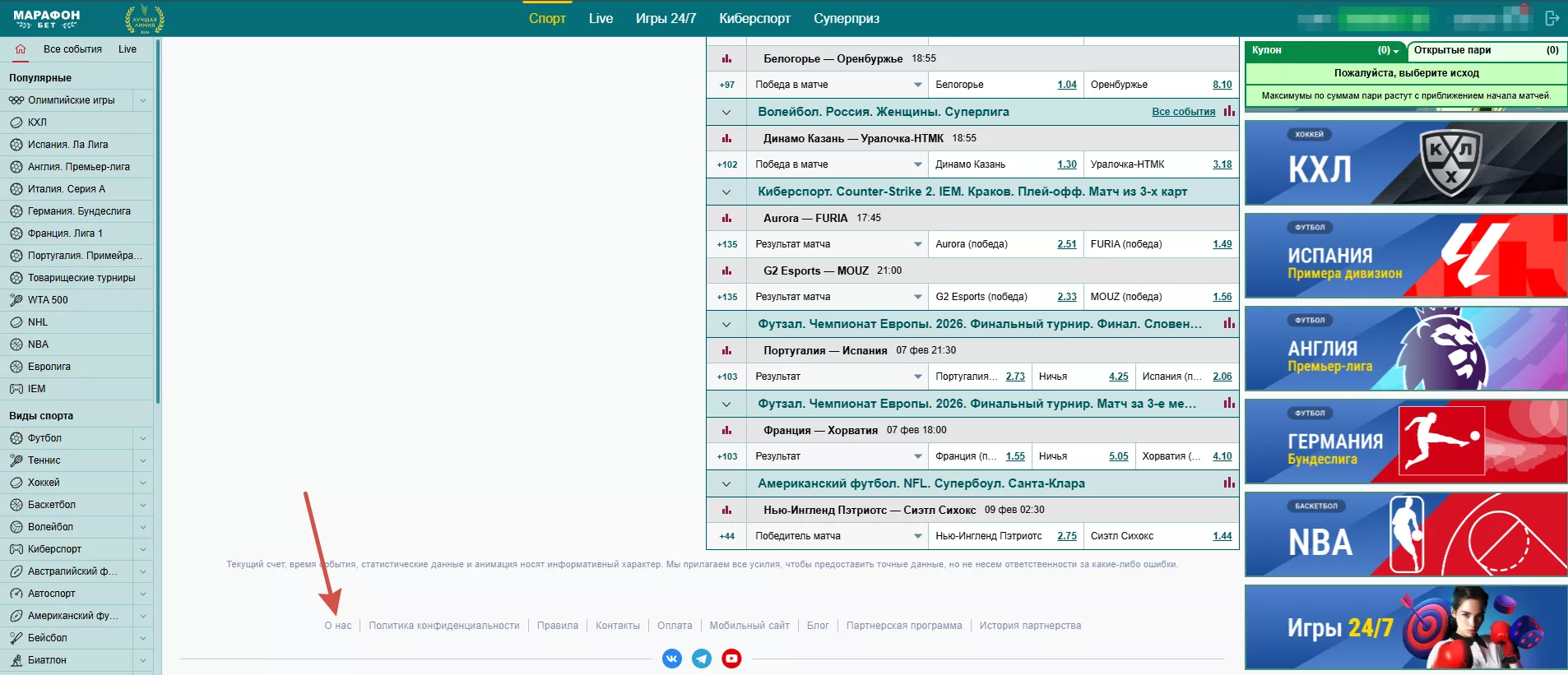
Task: Open the КХЛ hockey banner
Action: pyautogui.click(x=1405, y=163)
